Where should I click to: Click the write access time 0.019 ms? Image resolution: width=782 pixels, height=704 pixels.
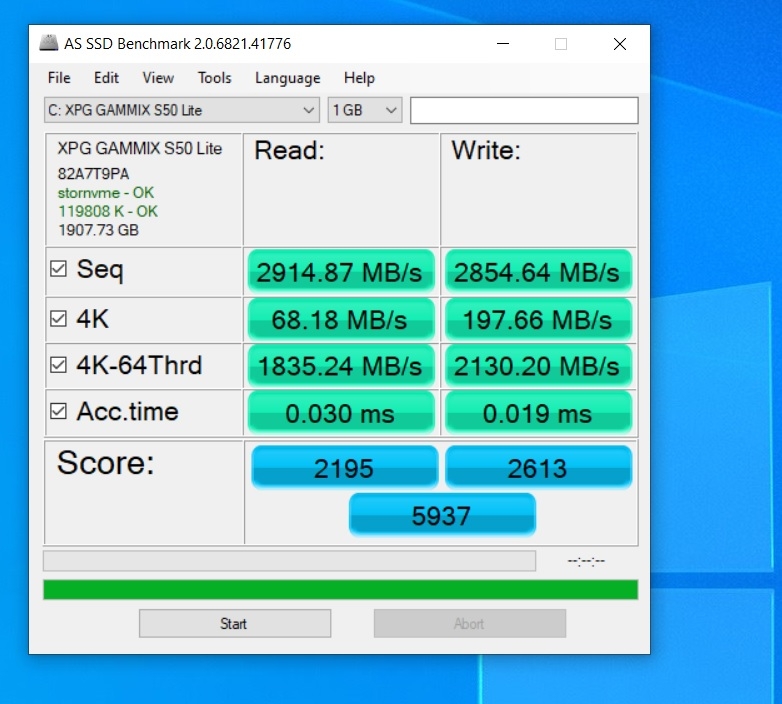coord(538,413)
